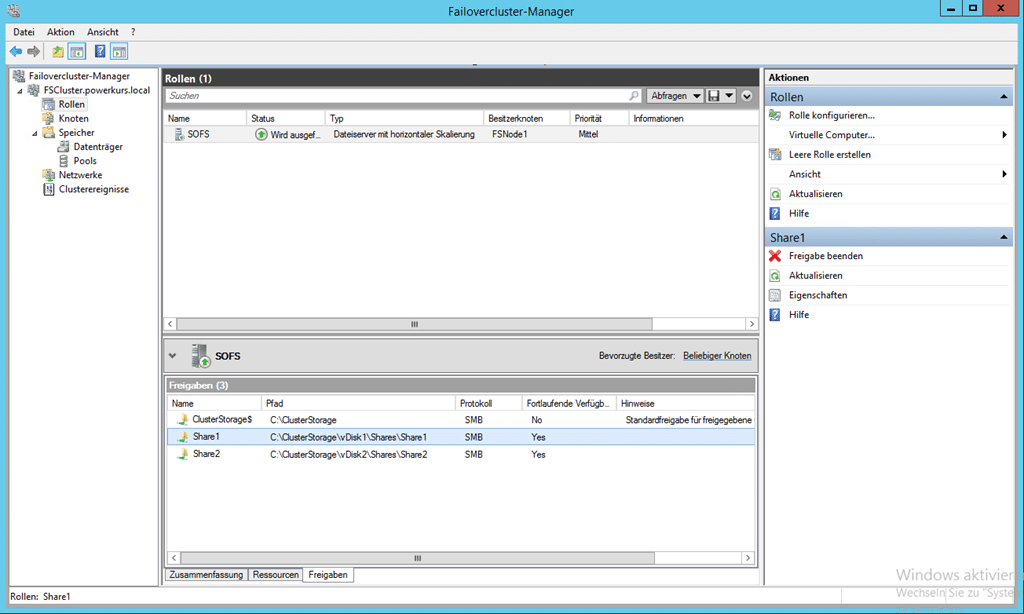
Task: Open the save query dropdown arrow
Action: click(x=729, y=96)
